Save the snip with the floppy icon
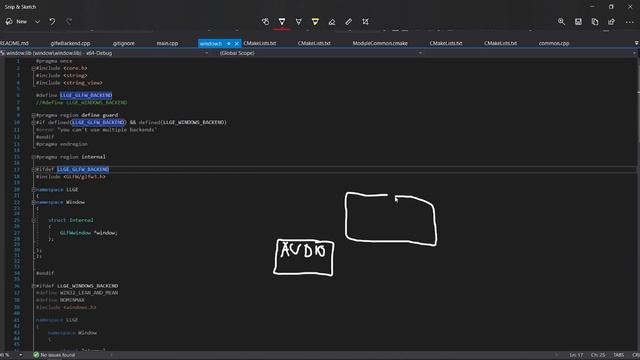This screenshot has width=640, height=360. 578,22
